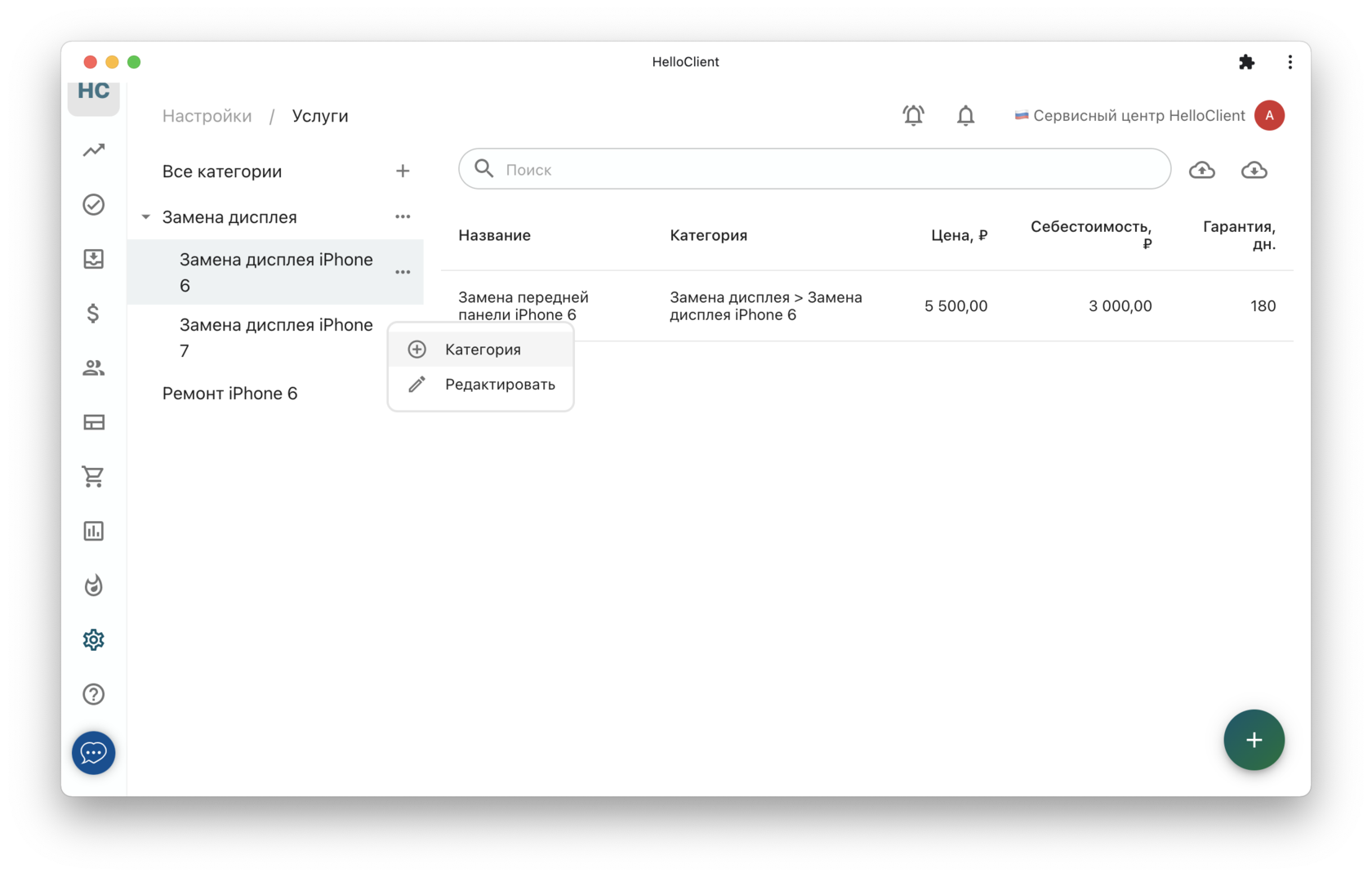The width and height of the screenshot is (1372, 877).
Task: Open the notifications bell icon
Action: pyautogui.click(x=966, y=116)
